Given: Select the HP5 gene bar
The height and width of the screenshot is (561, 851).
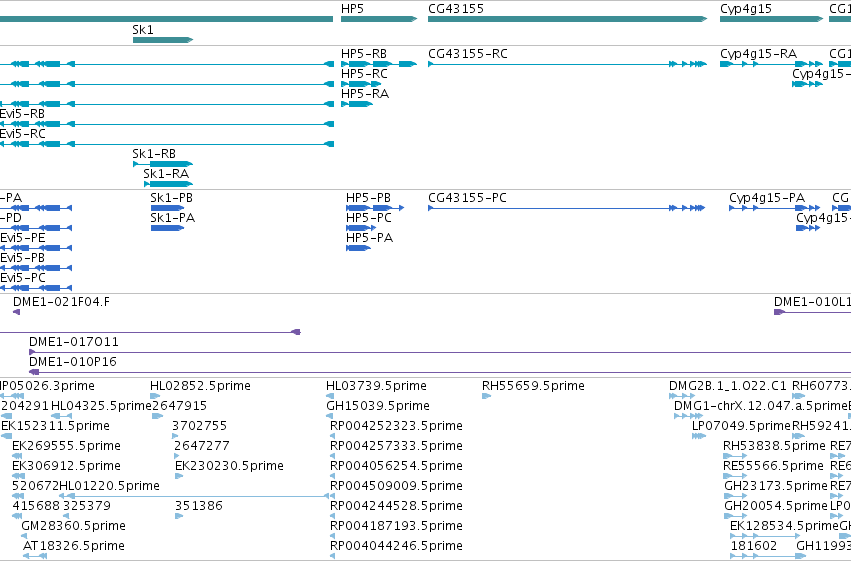Looking at the screenshot, I should coord(379,19).
